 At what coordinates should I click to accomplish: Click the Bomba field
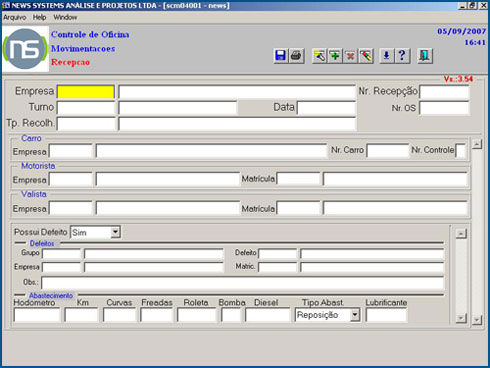point(231,315)
